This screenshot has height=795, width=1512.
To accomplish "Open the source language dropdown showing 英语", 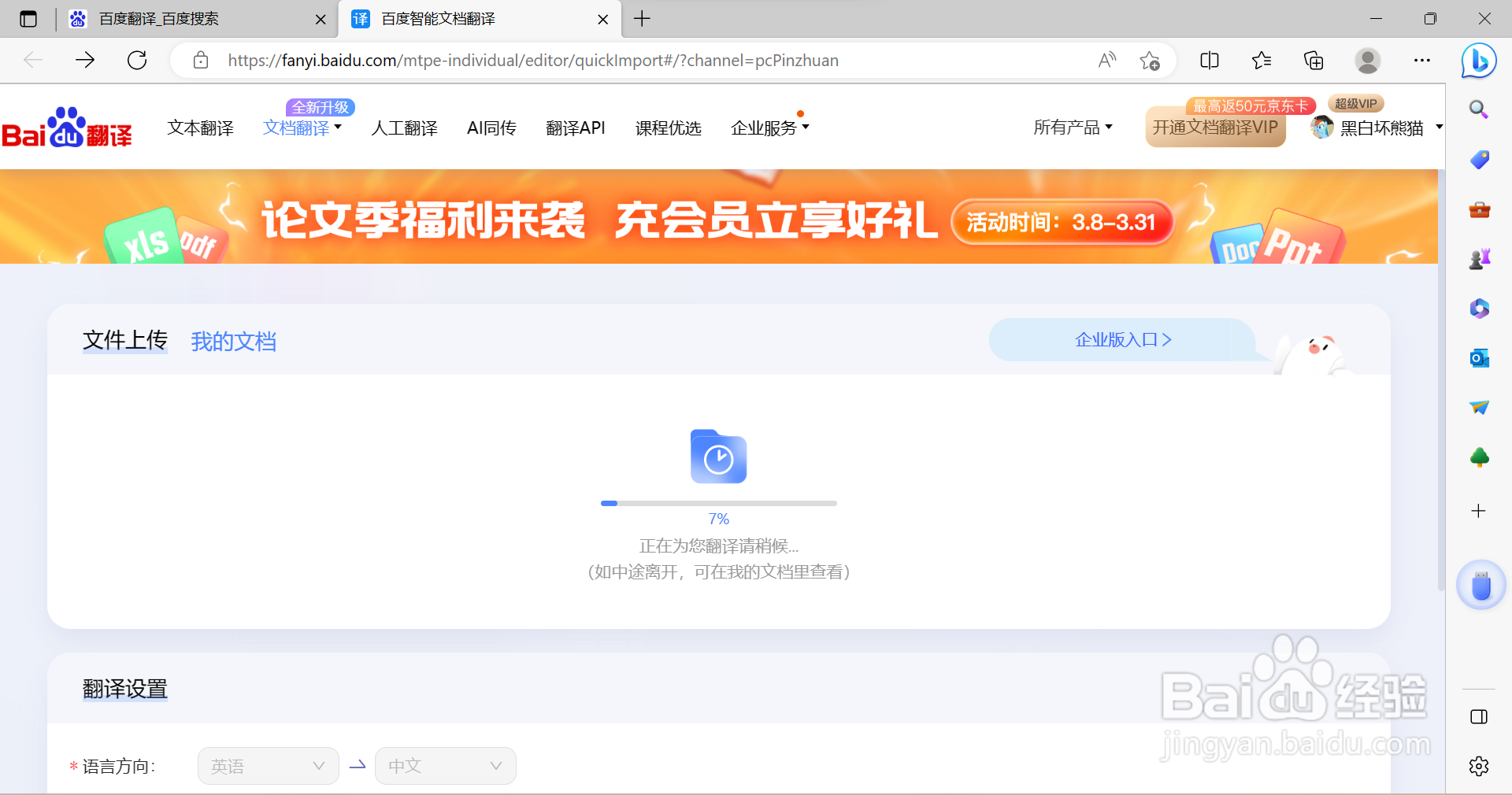I will pyautogui.click(x=268, y=766).
